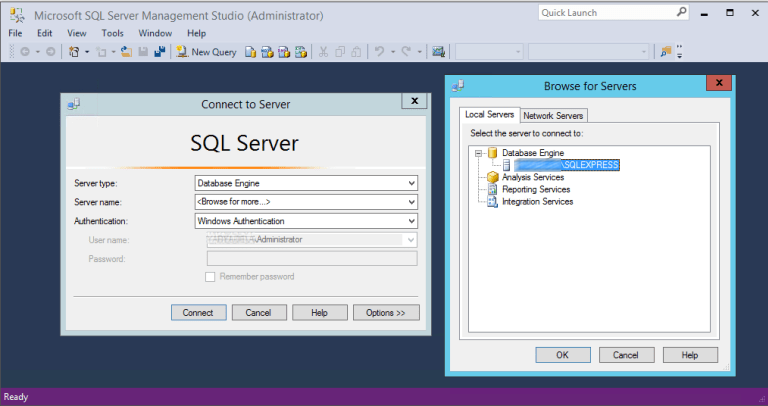Click the Analysis Services cube icon
This screenshot has width=768, height=406.
(493, 177)
